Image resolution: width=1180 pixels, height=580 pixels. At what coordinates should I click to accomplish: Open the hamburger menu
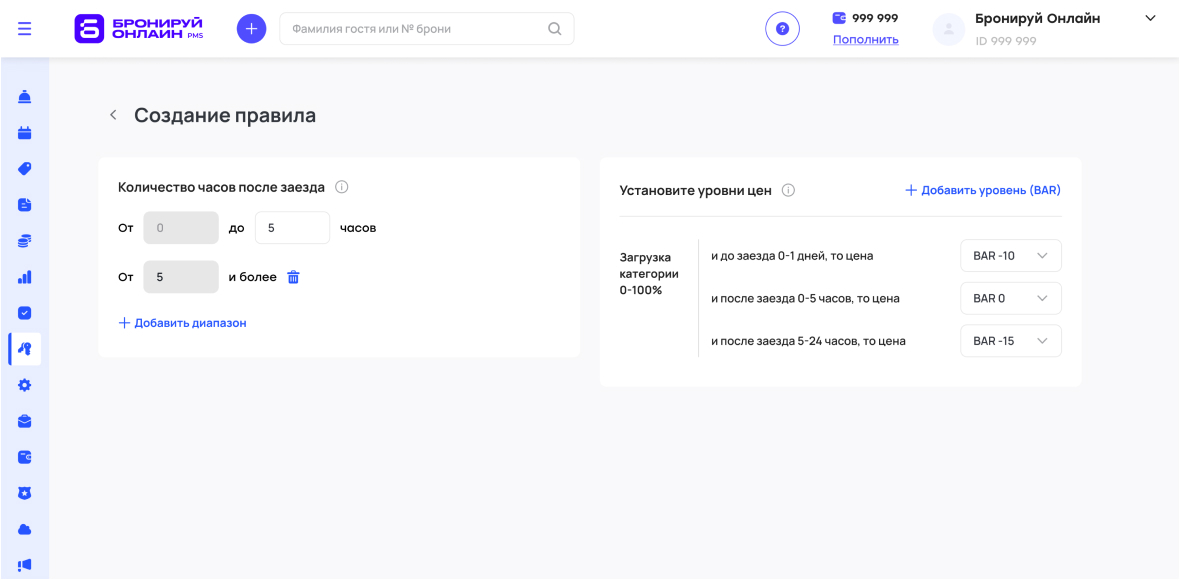[x=25, y=29]
